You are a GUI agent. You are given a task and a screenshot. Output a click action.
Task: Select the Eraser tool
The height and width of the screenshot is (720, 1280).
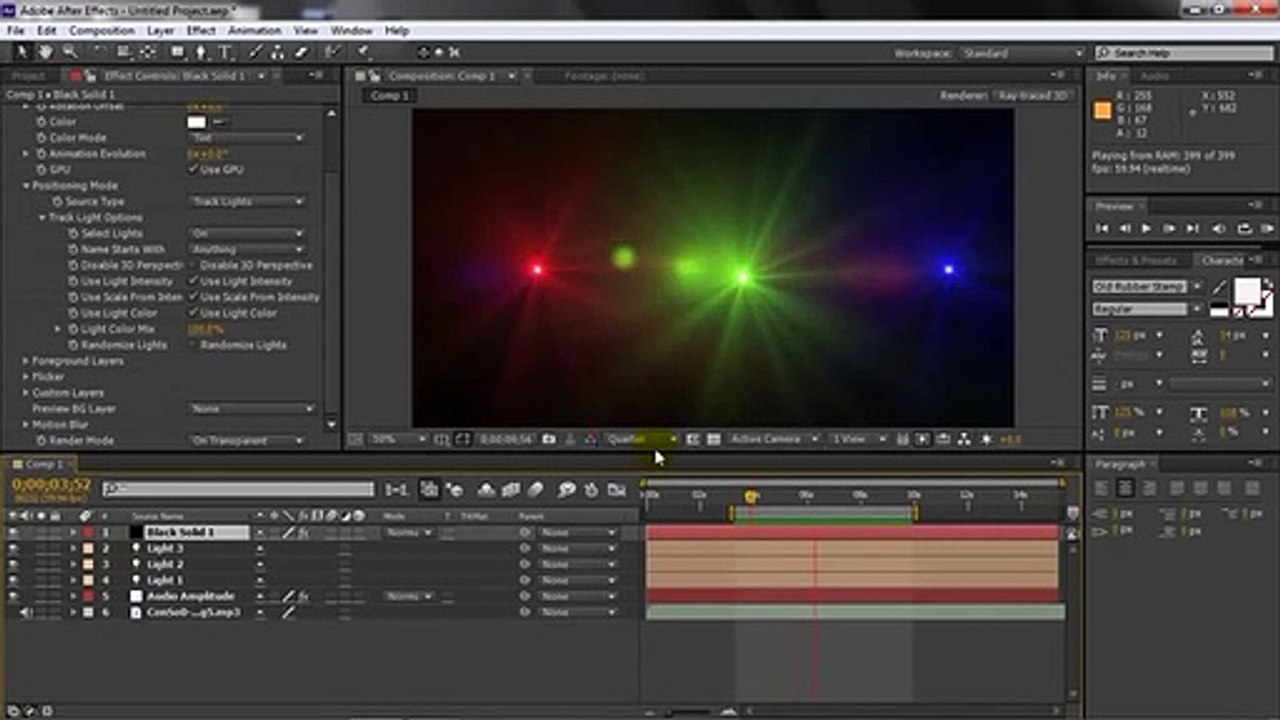(x=301, y=52)
